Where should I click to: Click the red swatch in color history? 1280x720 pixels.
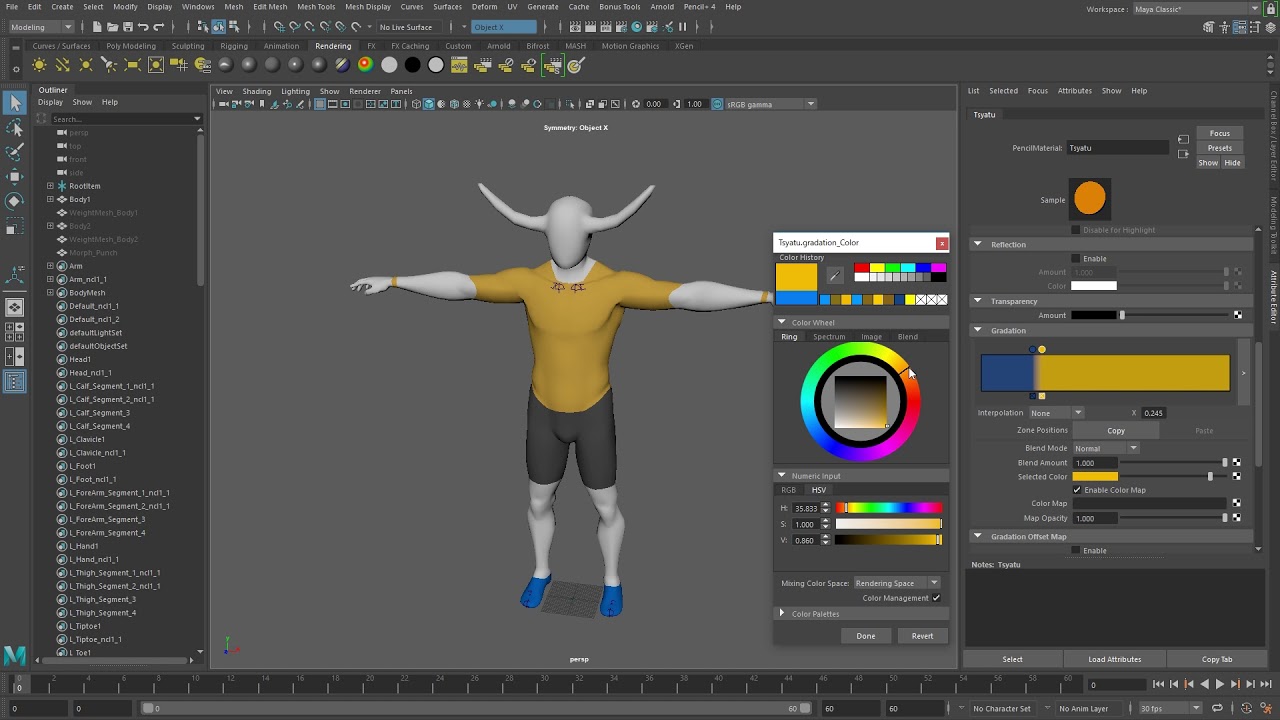861,268
